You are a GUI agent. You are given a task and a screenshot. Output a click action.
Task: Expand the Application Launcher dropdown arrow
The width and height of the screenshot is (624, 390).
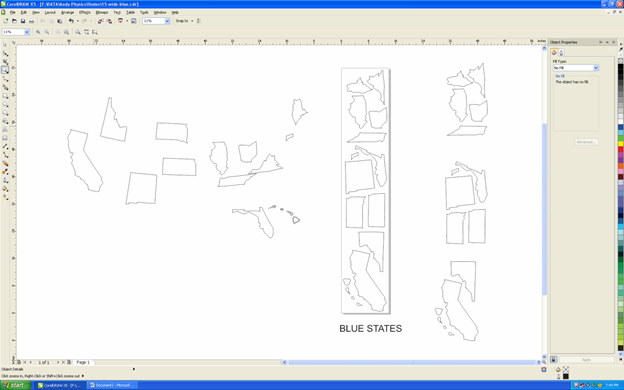(127, 21)
